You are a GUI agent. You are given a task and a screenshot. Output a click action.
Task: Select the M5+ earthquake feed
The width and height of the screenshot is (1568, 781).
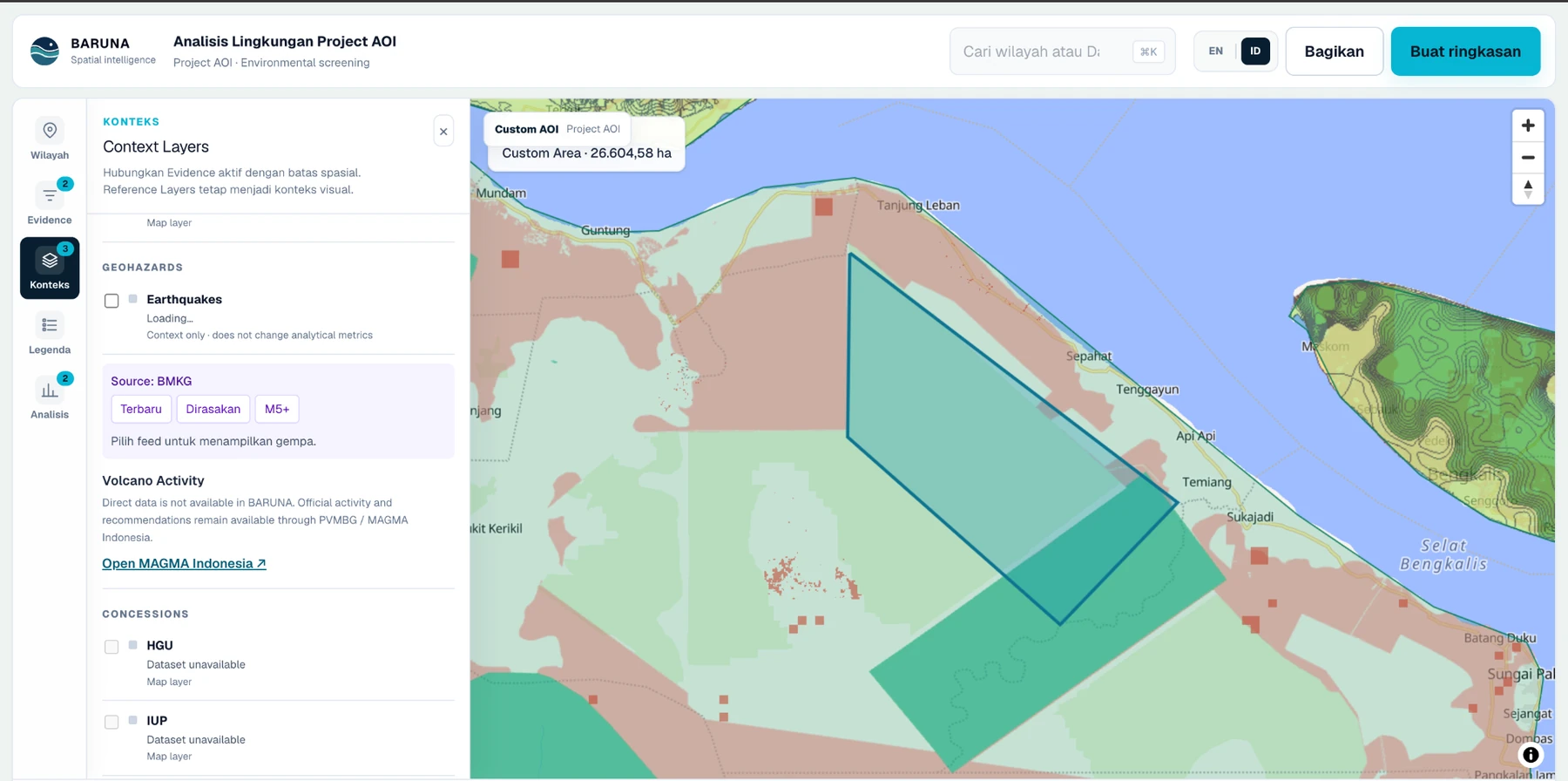click(x=277, y=409)
